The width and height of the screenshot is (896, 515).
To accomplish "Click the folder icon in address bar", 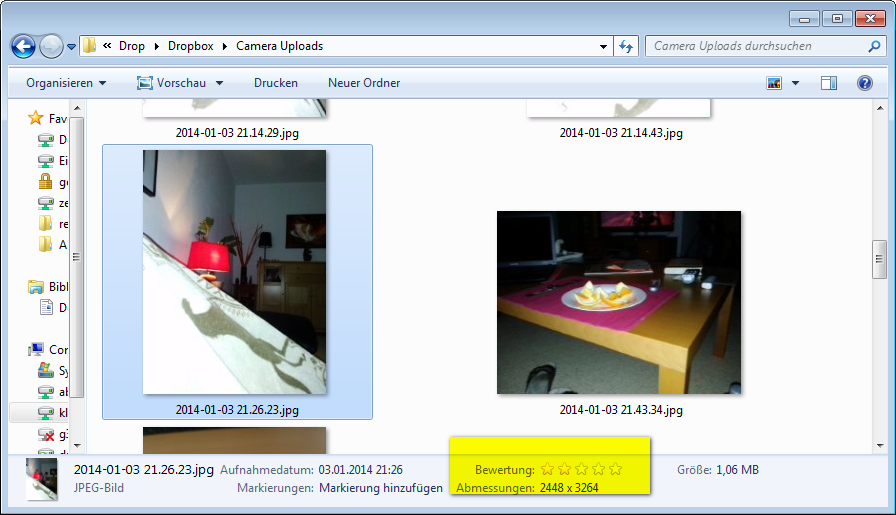I will point(89,46).
